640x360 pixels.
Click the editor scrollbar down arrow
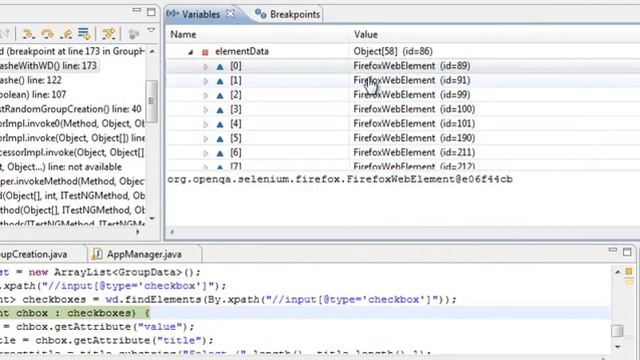pyautogui.click(x=618, y=347)
